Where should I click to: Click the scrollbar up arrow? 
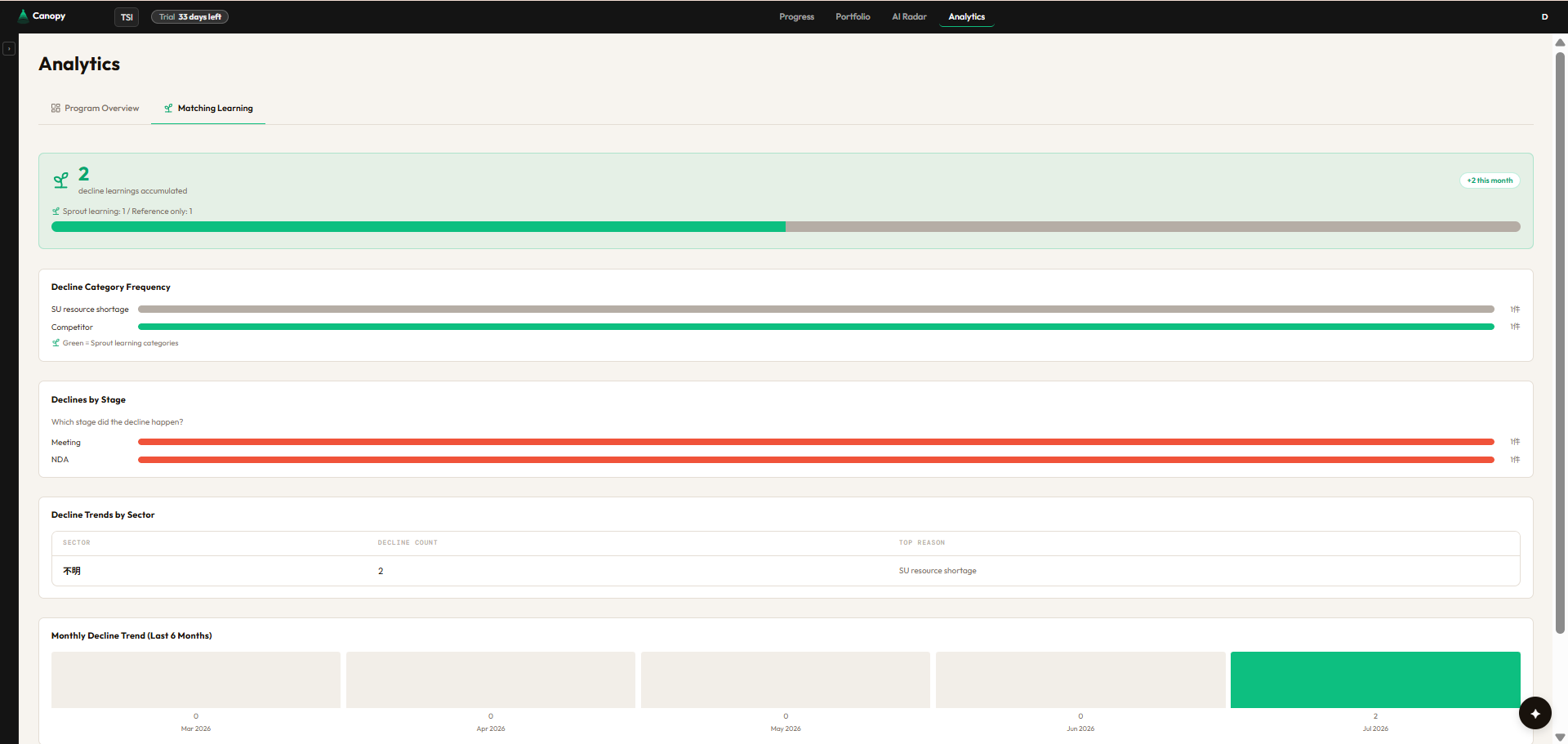(x=1560, y=42)
